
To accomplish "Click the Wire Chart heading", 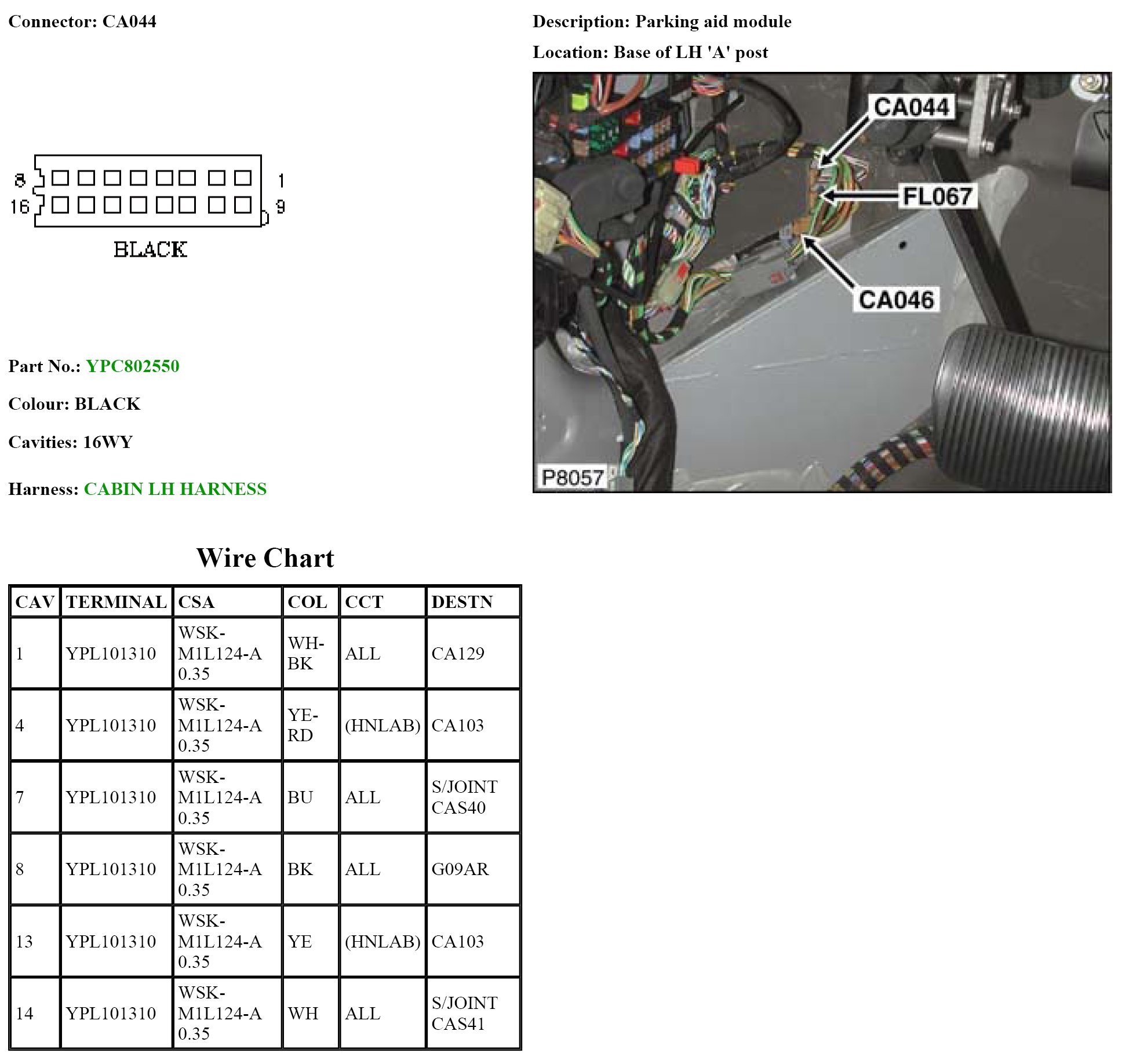I will 265,558.
